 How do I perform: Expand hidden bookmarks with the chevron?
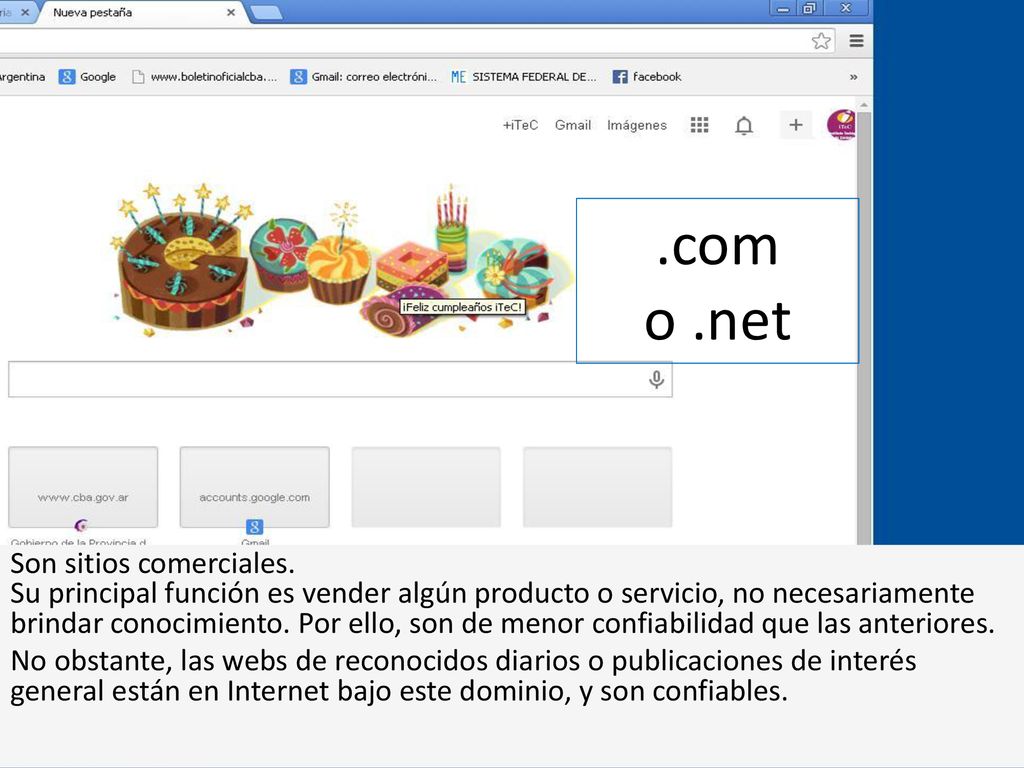pyautogui.click(x=853, y=77)
